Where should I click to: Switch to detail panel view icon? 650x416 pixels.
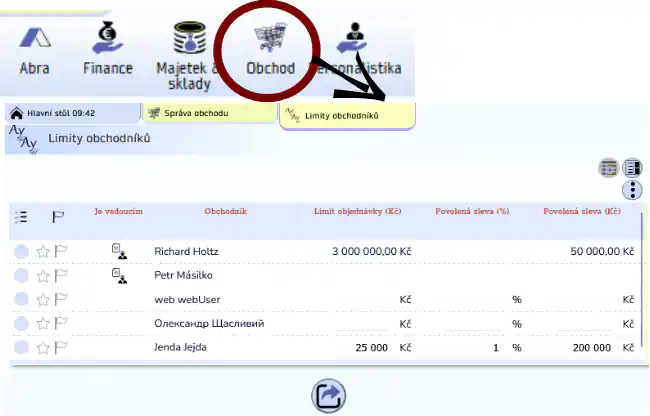coord(632,168)
